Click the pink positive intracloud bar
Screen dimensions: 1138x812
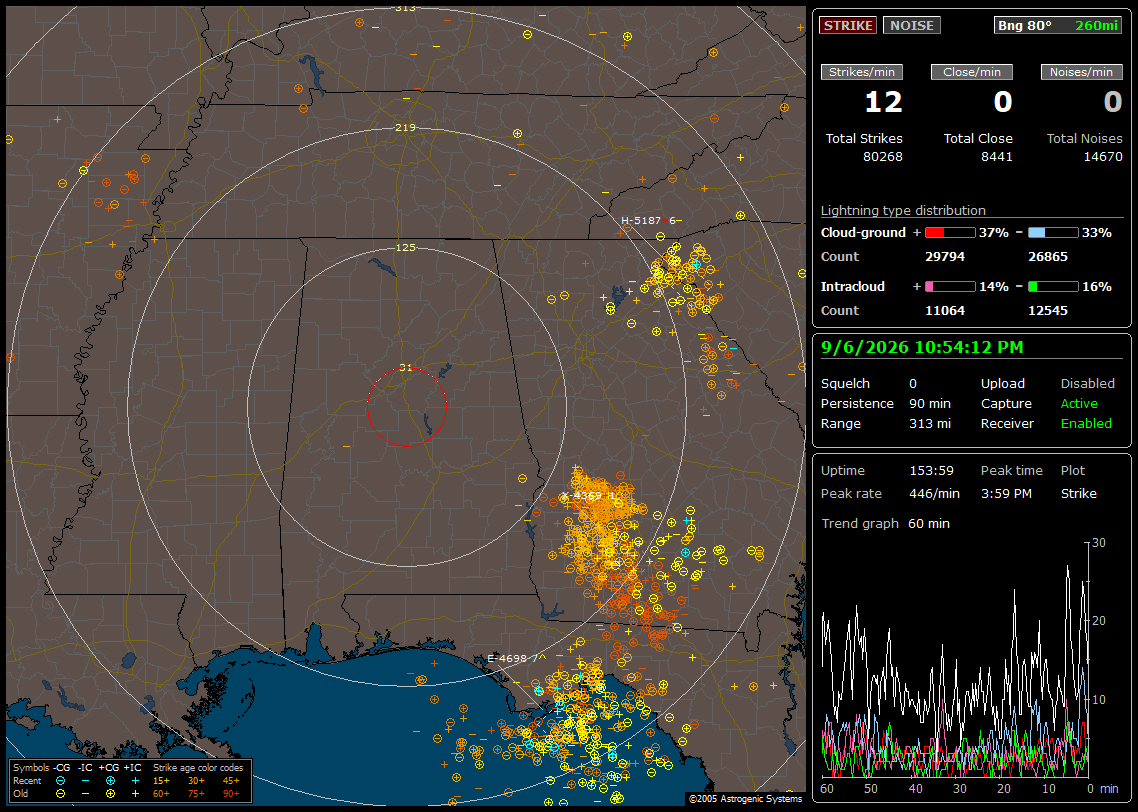tap(950, 287)
